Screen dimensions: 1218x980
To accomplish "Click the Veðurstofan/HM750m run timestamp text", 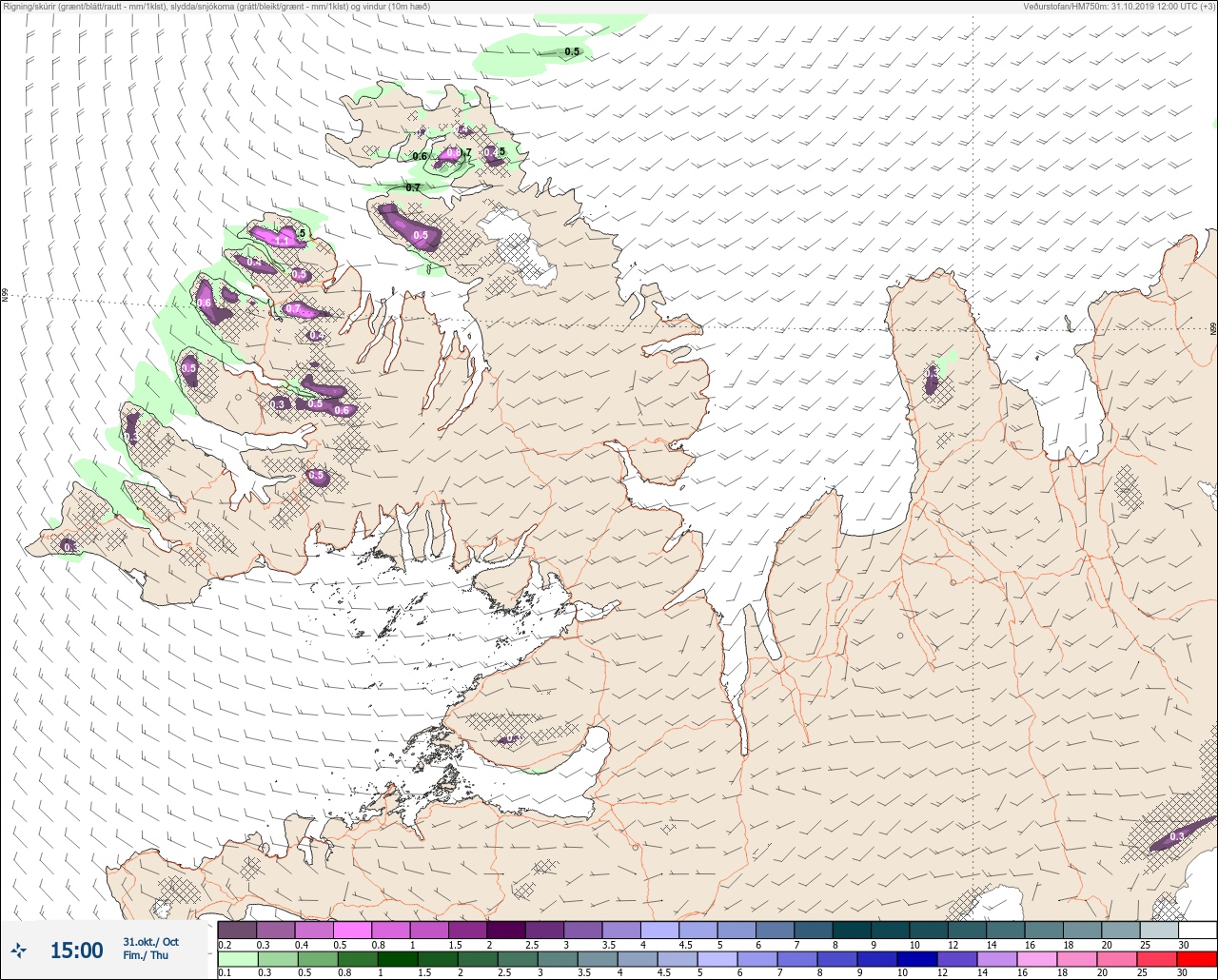I will (x=1118, y=6).
